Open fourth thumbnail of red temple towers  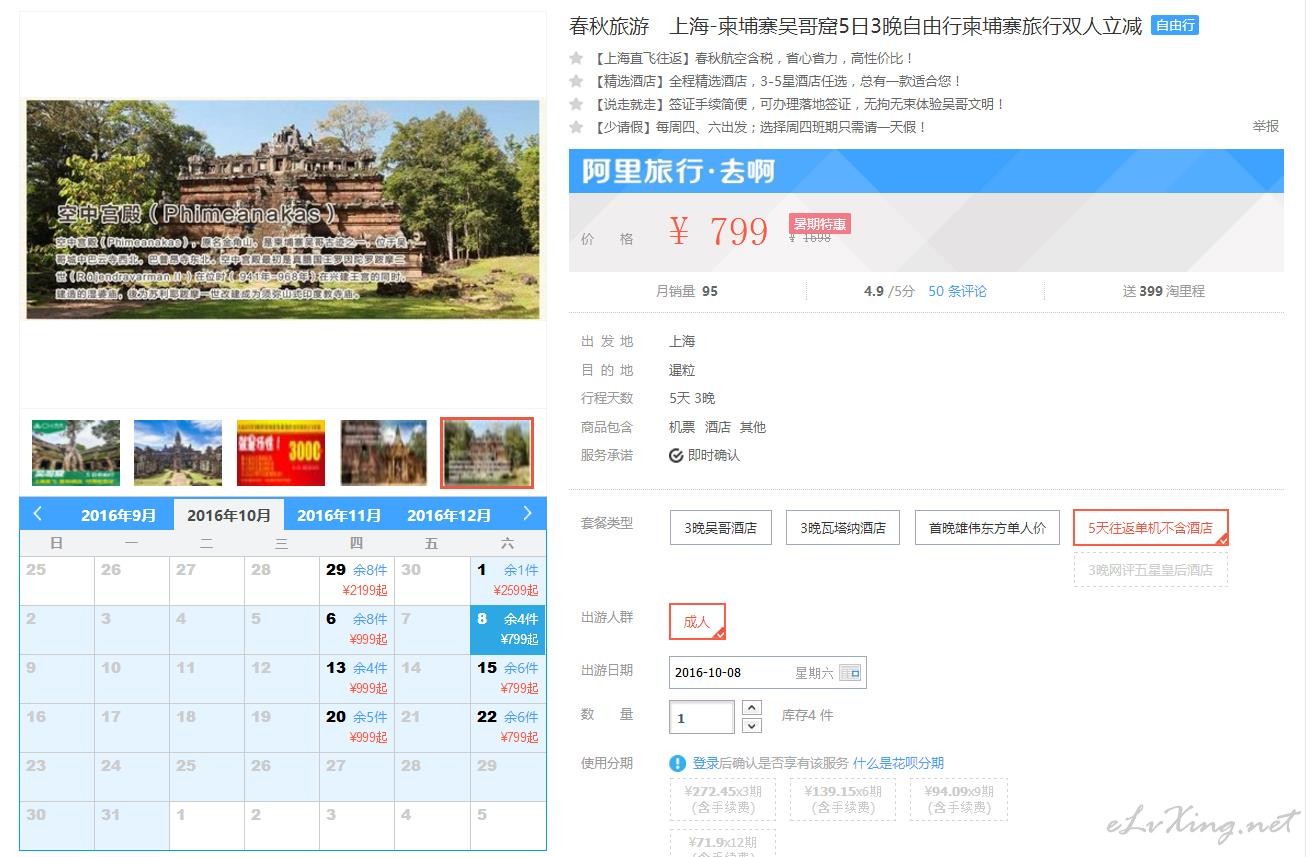pos(384,453)
